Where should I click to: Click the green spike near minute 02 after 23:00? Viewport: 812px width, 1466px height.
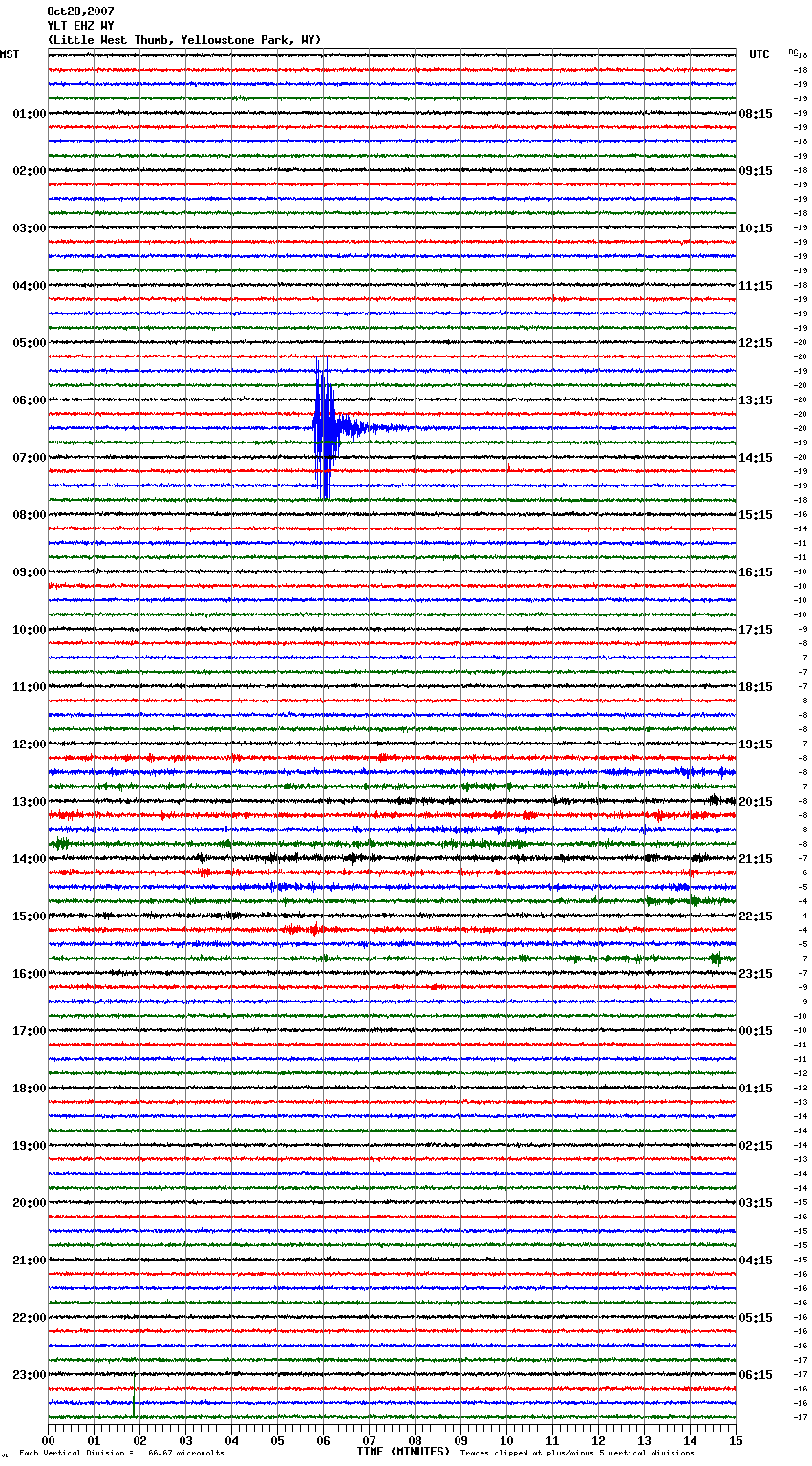pyautogui.click(x=135, y=1396)
